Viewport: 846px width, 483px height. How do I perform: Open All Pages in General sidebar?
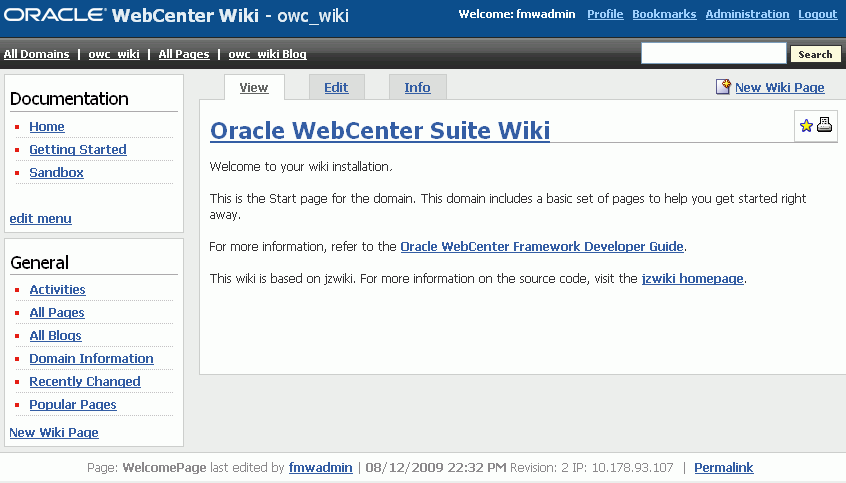coord(57,312)
